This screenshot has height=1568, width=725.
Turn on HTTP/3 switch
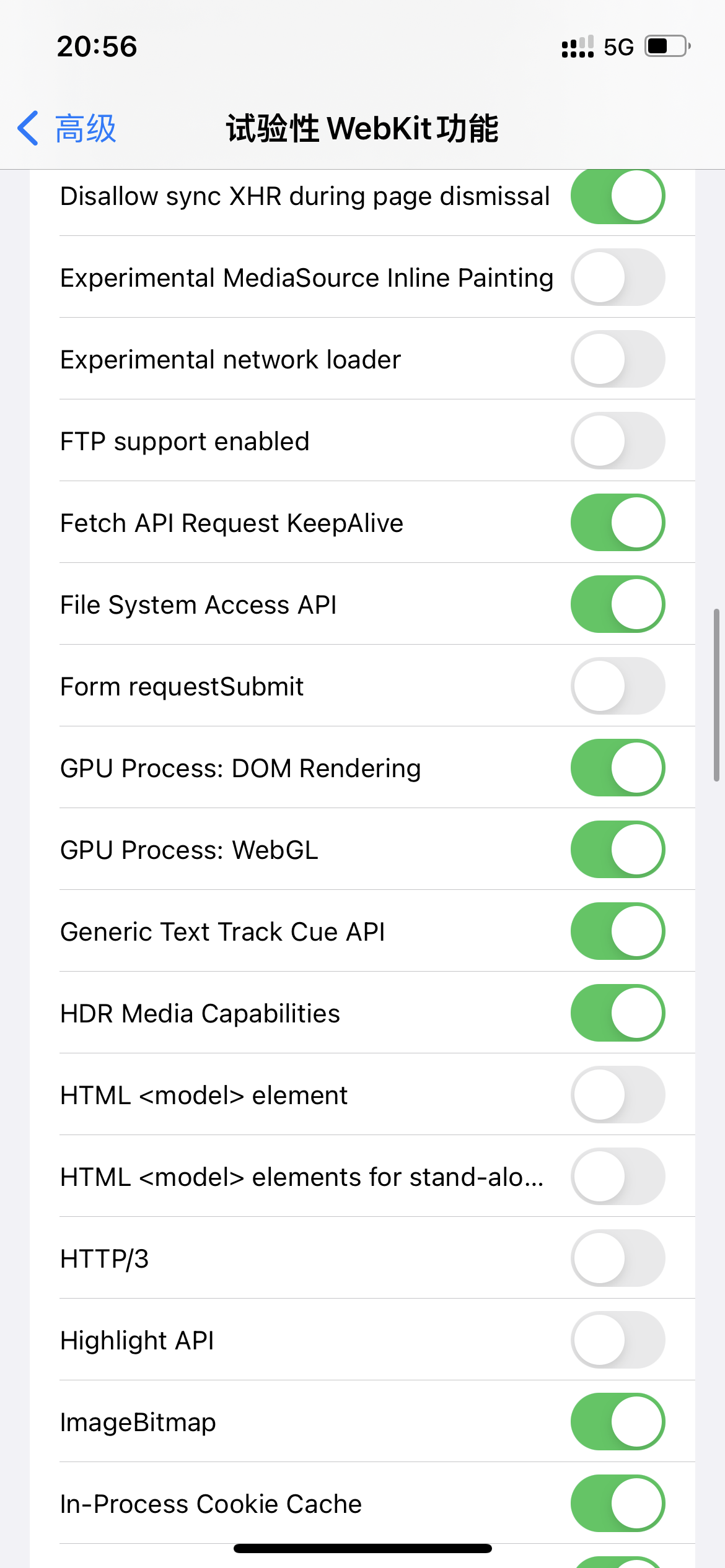tap(617, 1258)
